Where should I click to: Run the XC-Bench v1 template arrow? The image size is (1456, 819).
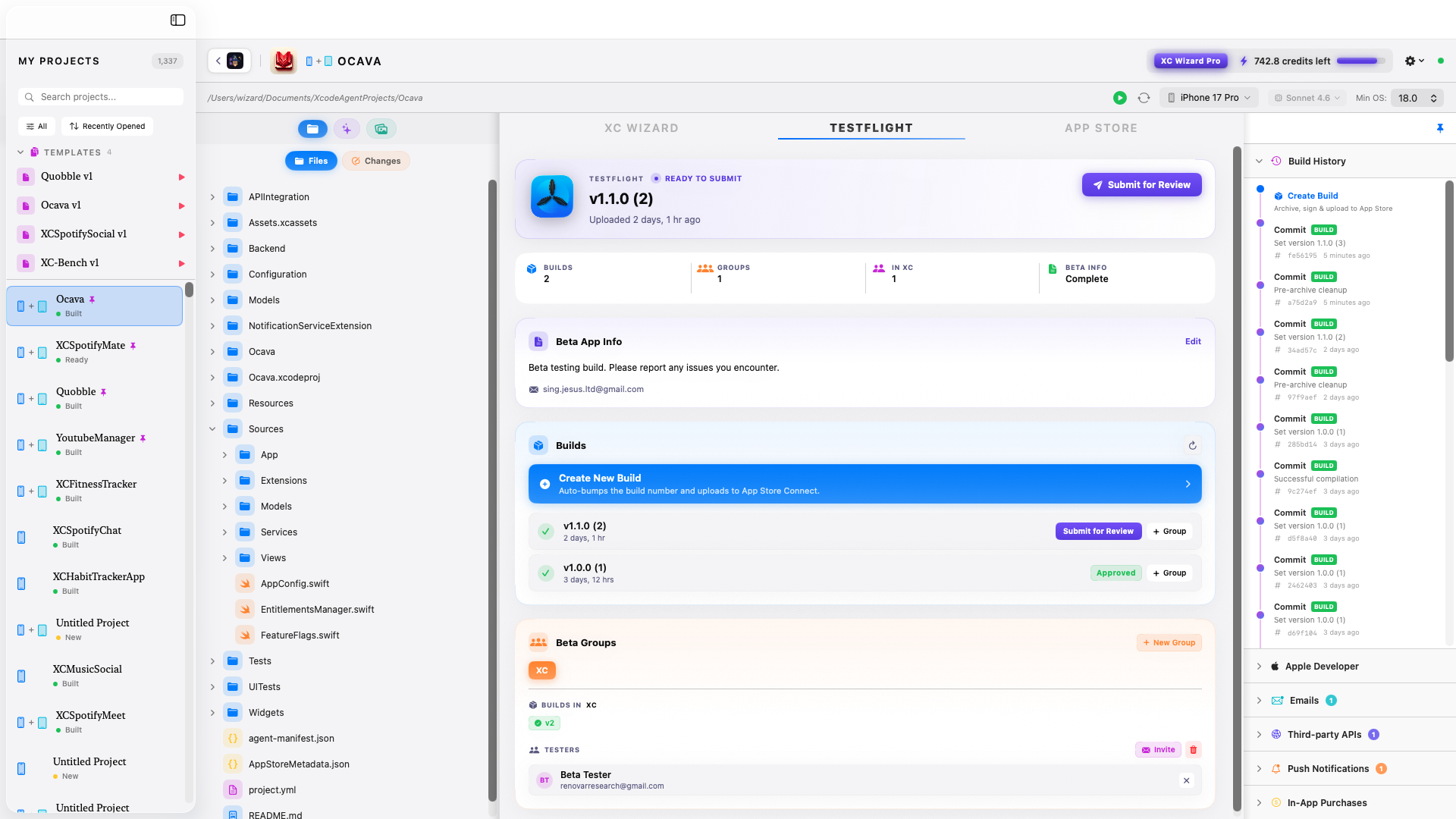pyautogui.click(x=181, y=263)
